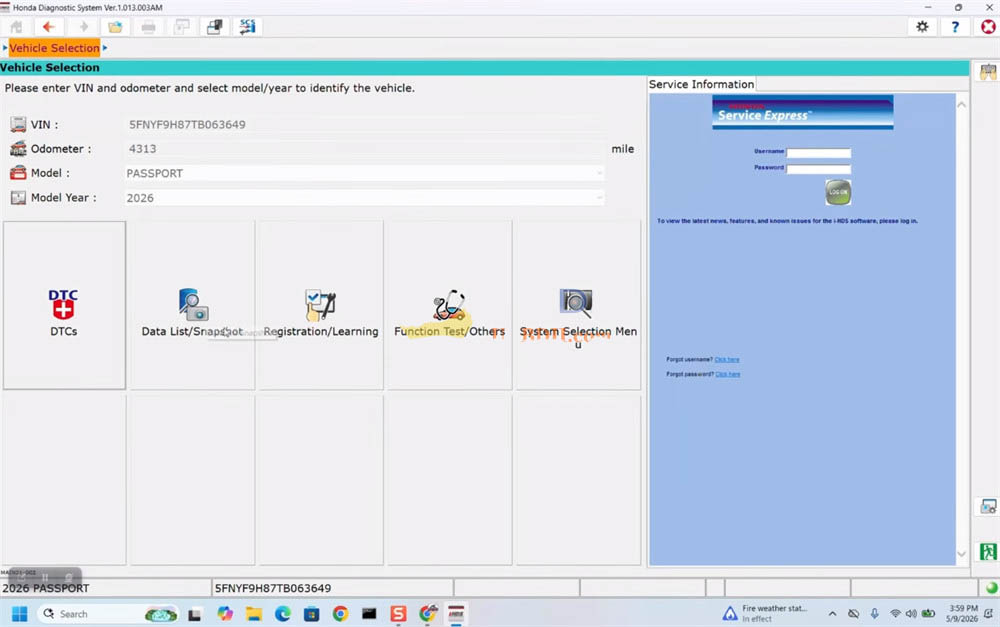The width and height of the screenshot is (1000, 627).
Task: Open Copilot from the taskbar
Action: point(225,614)
